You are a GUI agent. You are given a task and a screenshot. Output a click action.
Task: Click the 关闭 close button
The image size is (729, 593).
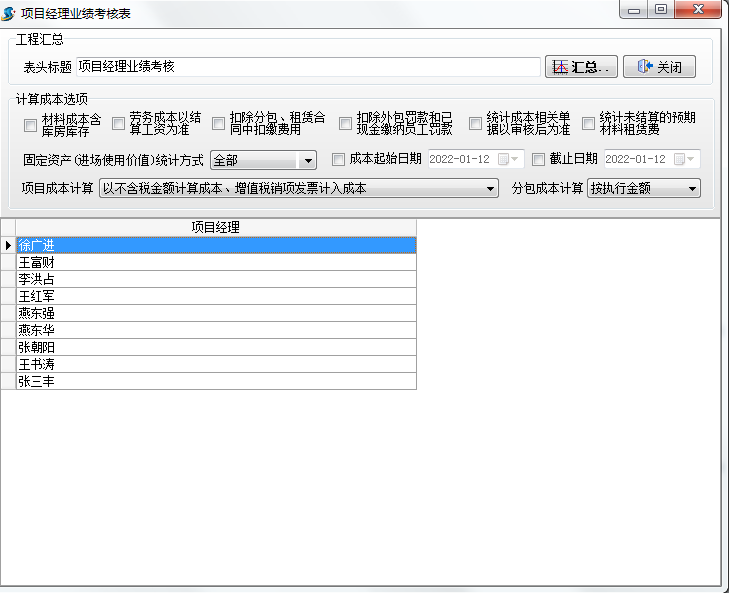point(659,67)
